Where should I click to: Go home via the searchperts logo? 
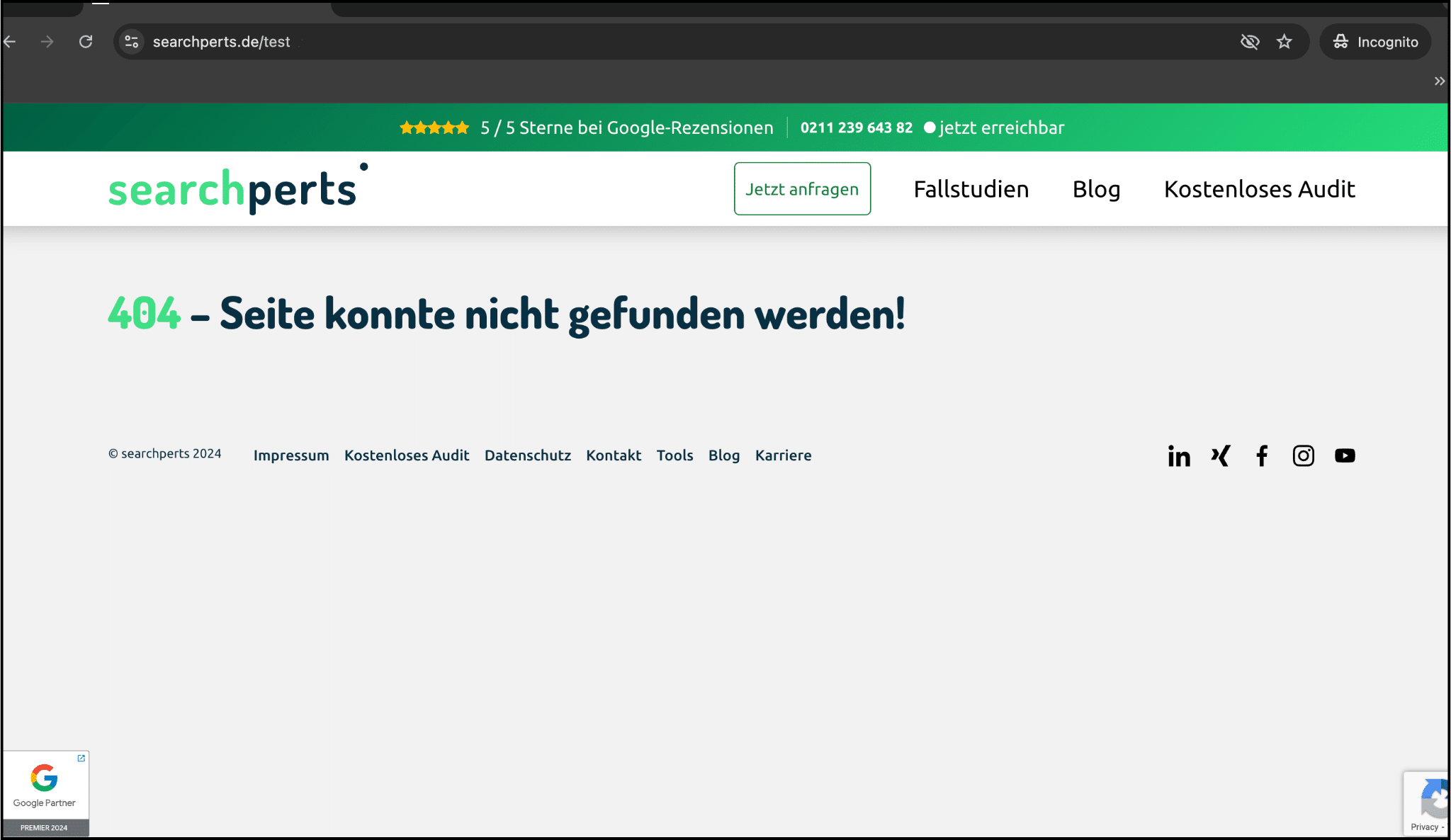(x=238, y=188)
